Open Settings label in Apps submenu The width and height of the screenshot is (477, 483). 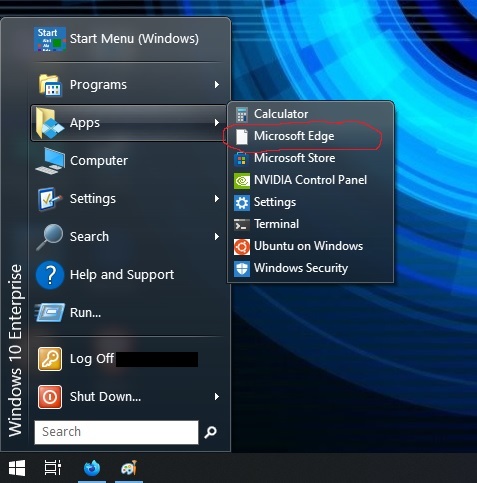(275, 202)
